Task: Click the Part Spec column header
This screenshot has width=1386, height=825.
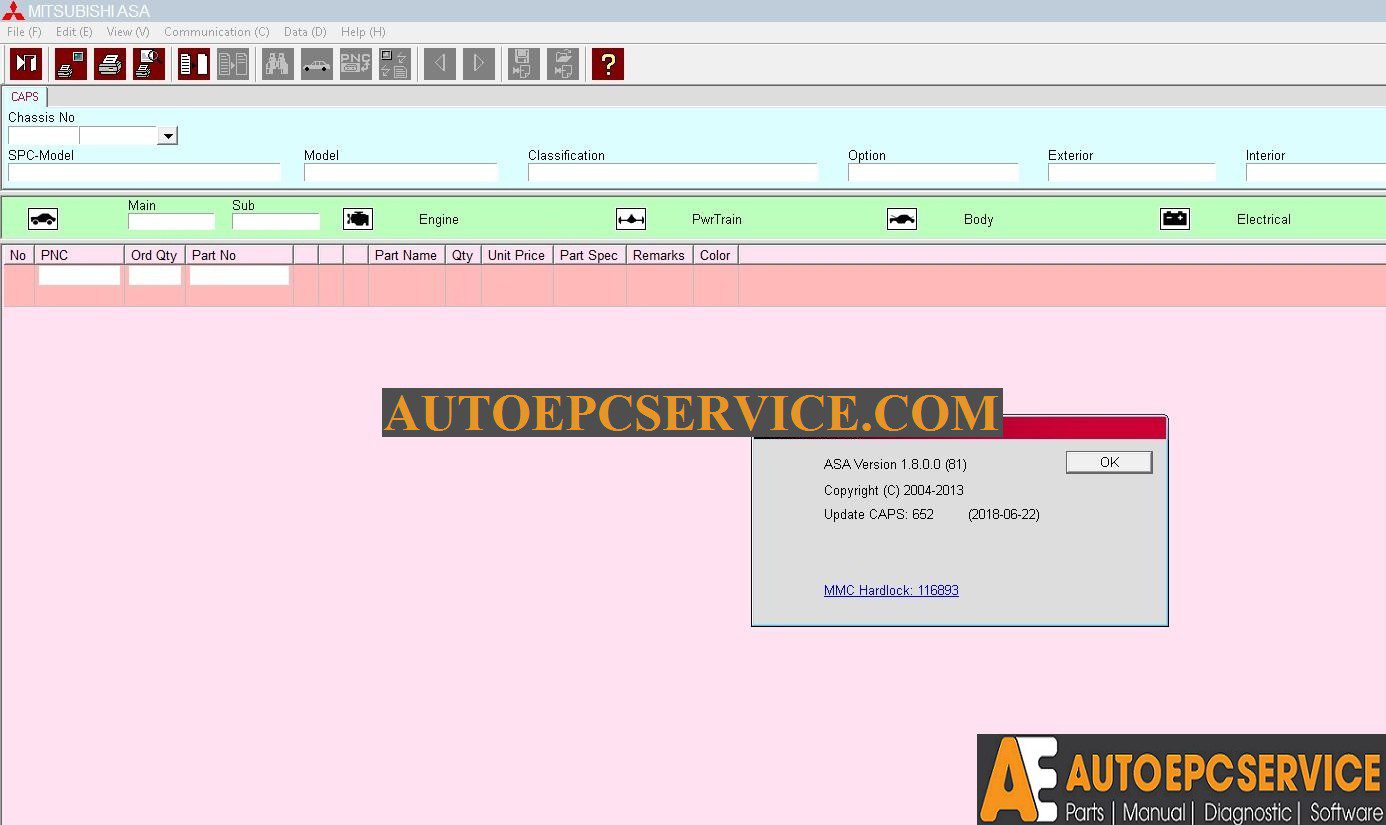Action: pos(590,255)
